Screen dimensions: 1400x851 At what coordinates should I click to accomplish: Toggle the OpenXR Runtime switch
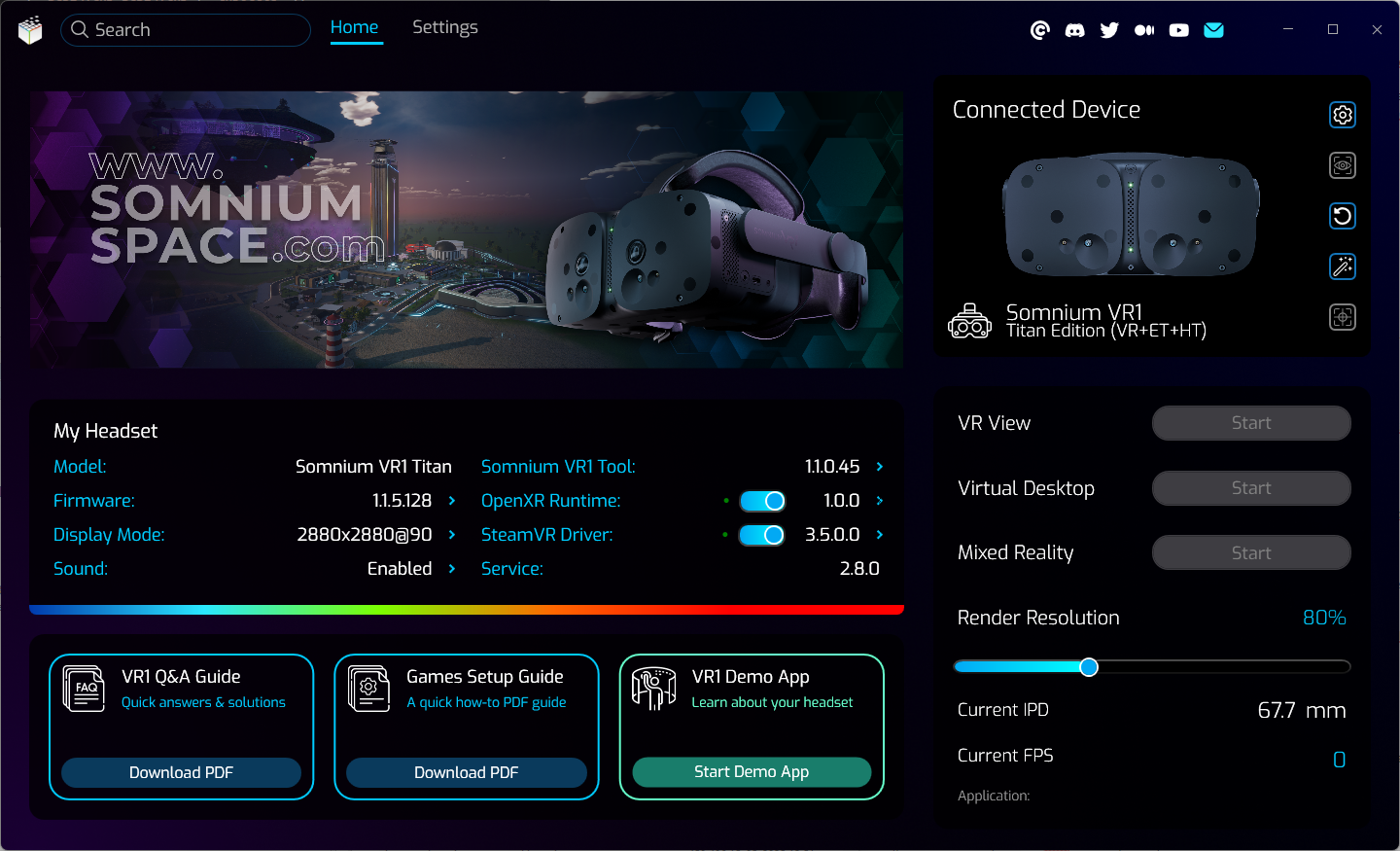pyautogui.click(x=762, y=501)
